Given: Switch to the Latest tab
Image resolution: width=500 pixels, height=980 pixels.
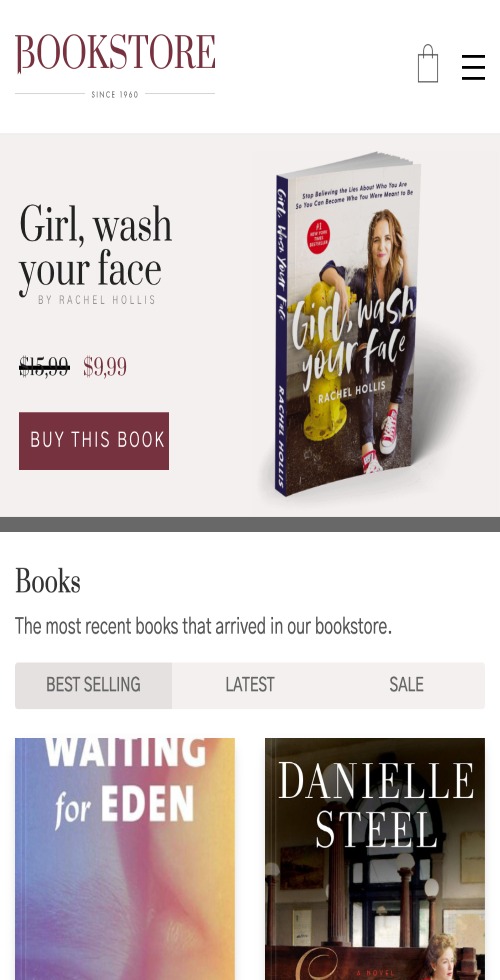Looking at the screenshot, I should (250, 686).
